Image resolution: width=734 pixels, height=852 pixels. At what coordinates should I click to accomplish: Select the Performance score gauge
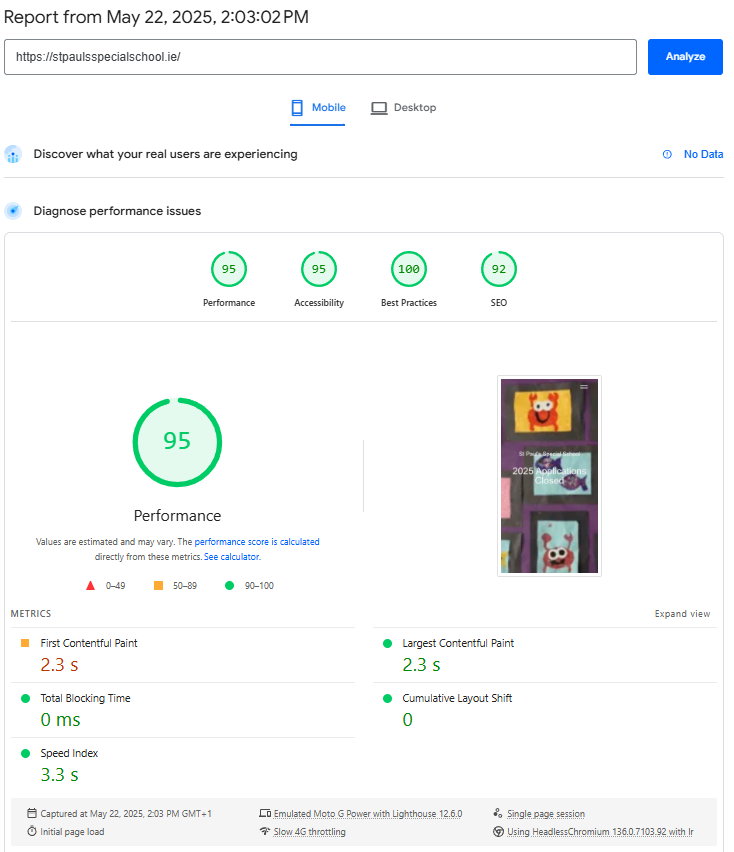tap(229, 269)
